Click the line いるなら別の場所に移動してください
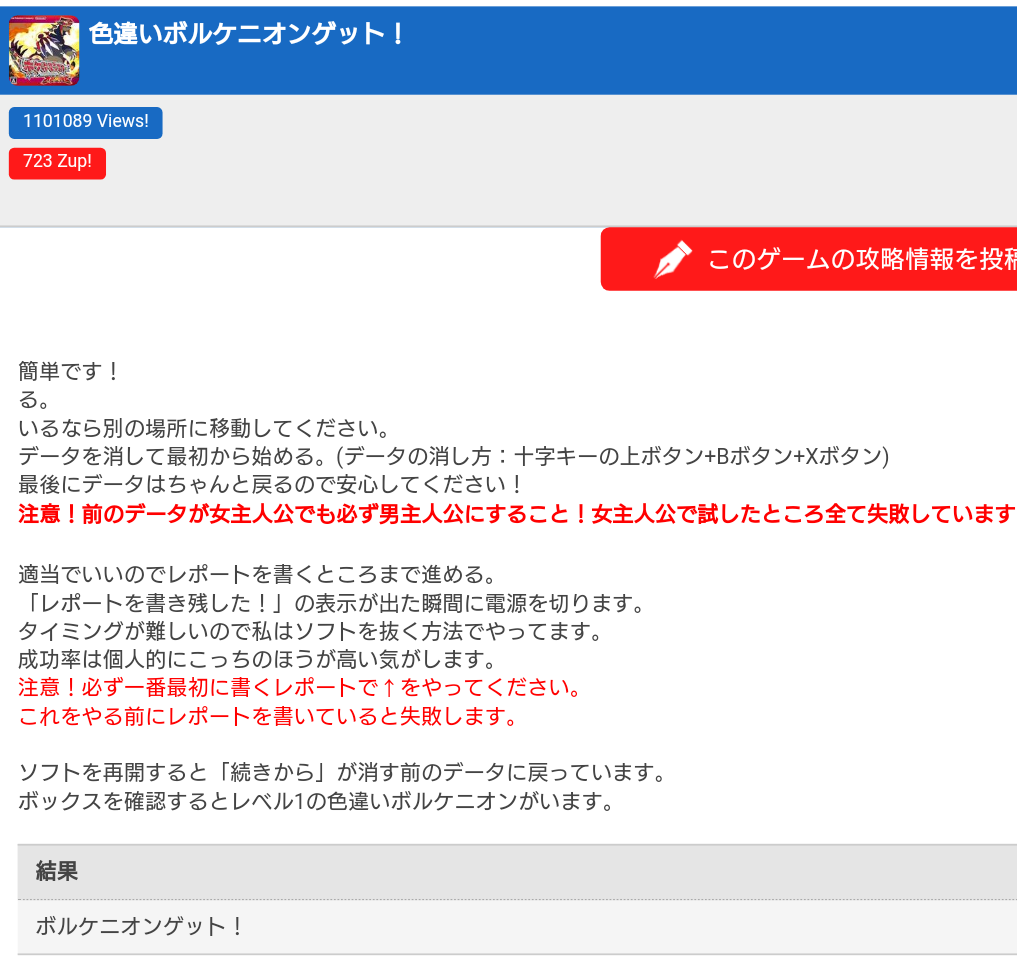 (204, 429)
